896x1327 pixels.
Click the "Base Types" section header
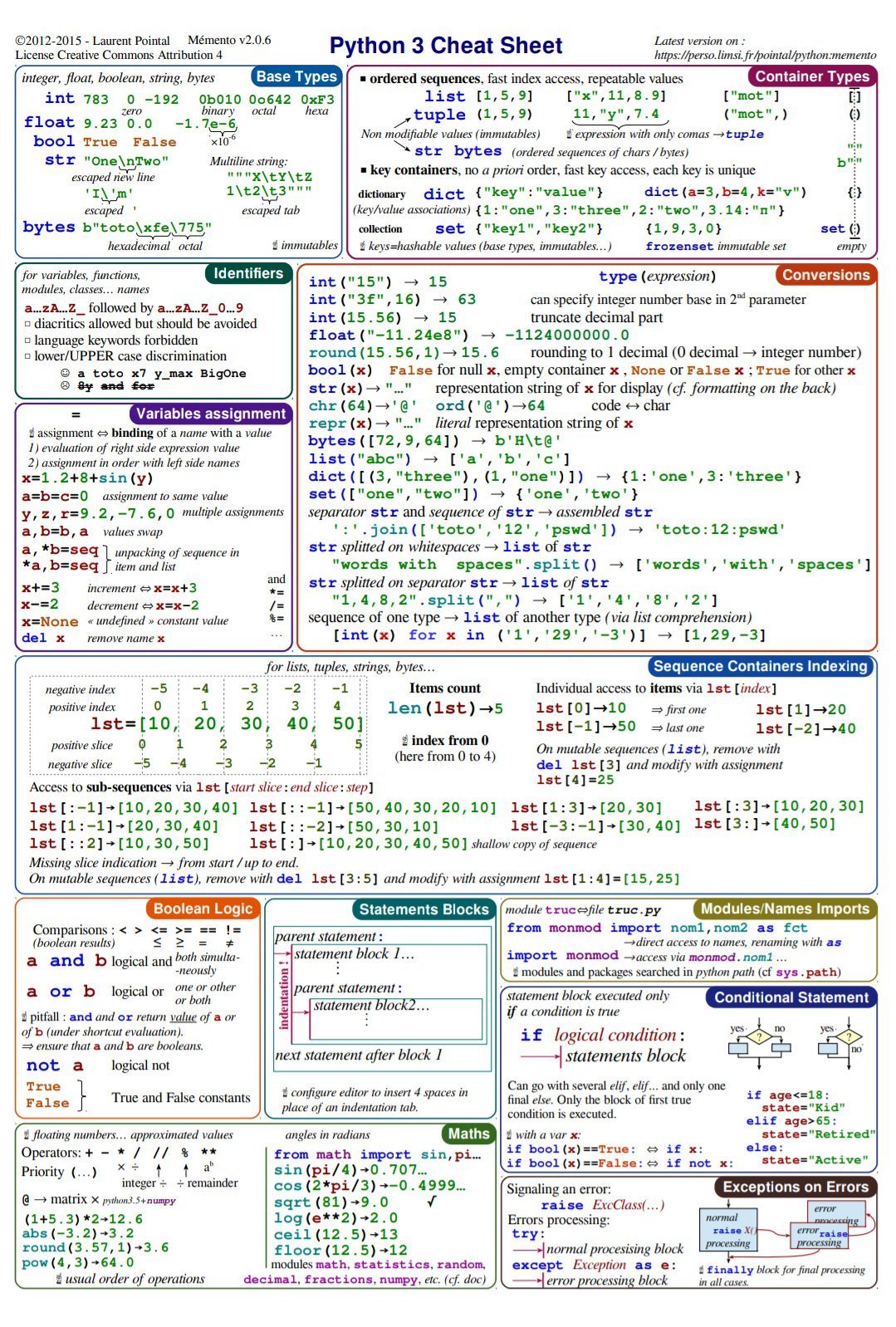click(296, 76)
